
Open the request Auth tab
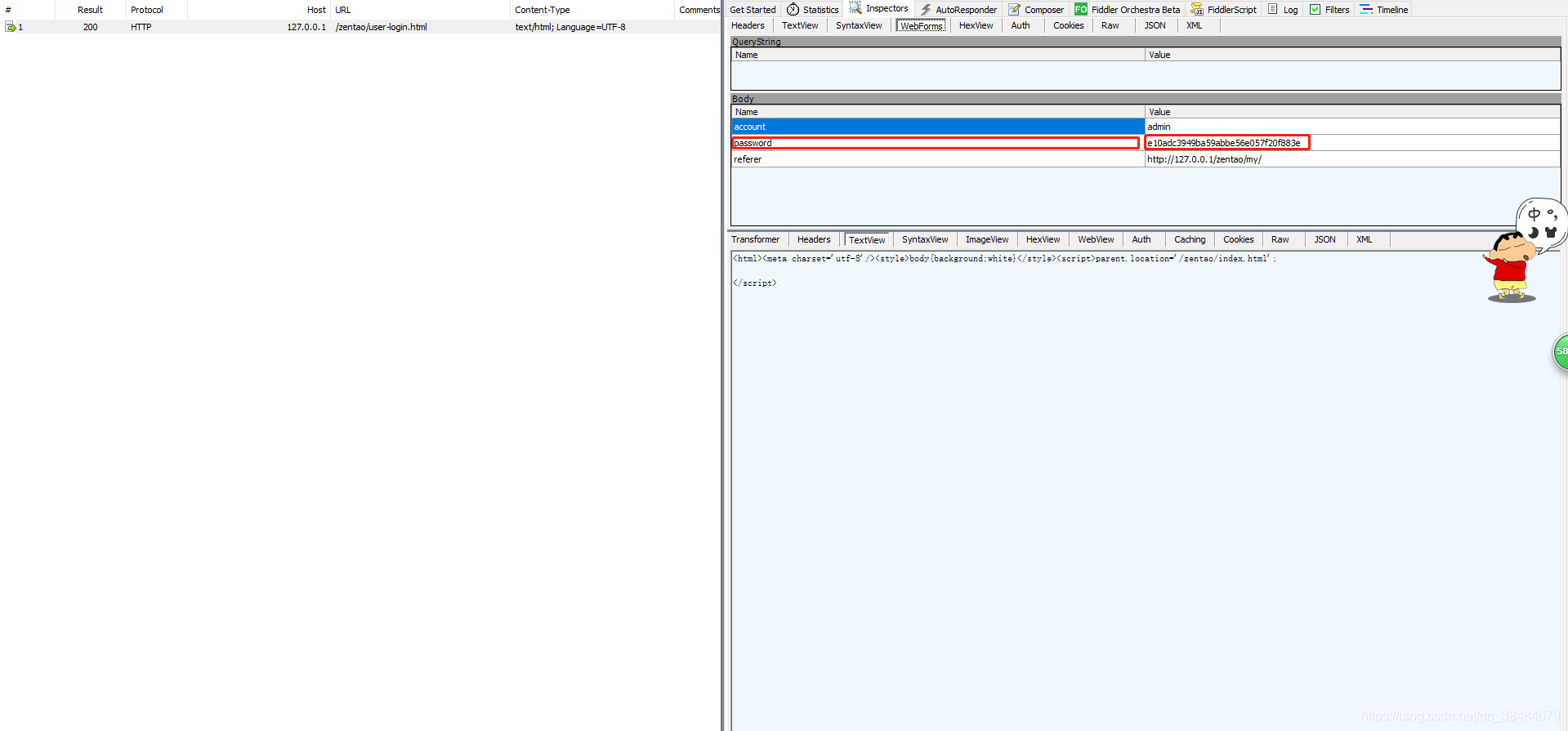(x=1021, y=25)
